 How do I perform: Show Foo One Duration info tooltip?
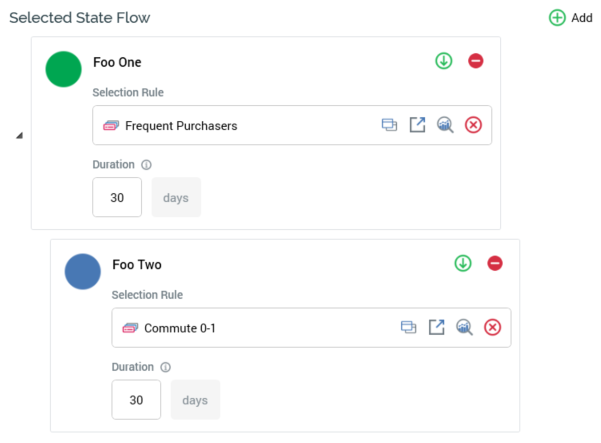pyautogui.click(x=146, y=165)
